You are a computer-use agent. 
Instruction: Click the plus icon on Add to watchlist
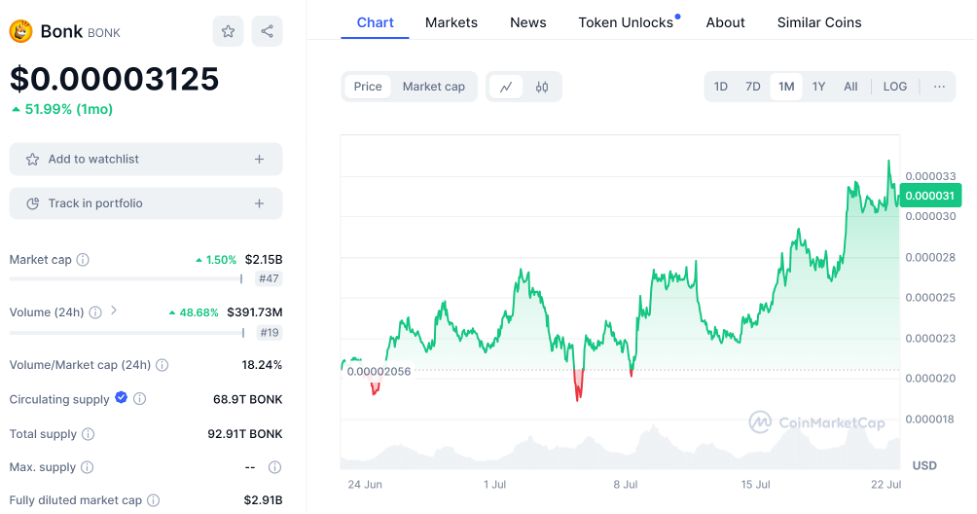coord(259,159)
